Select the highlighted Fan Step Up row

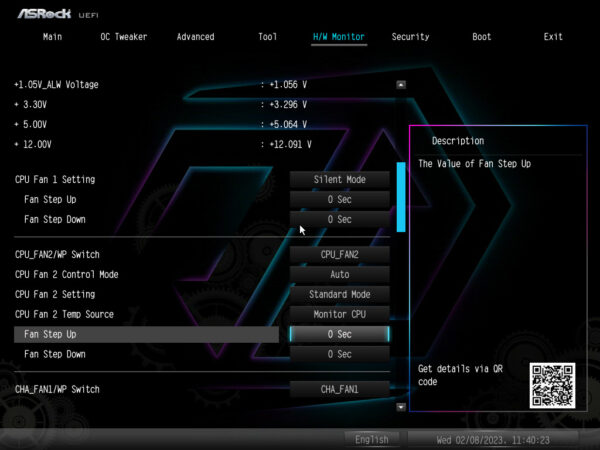click(146, 334)
